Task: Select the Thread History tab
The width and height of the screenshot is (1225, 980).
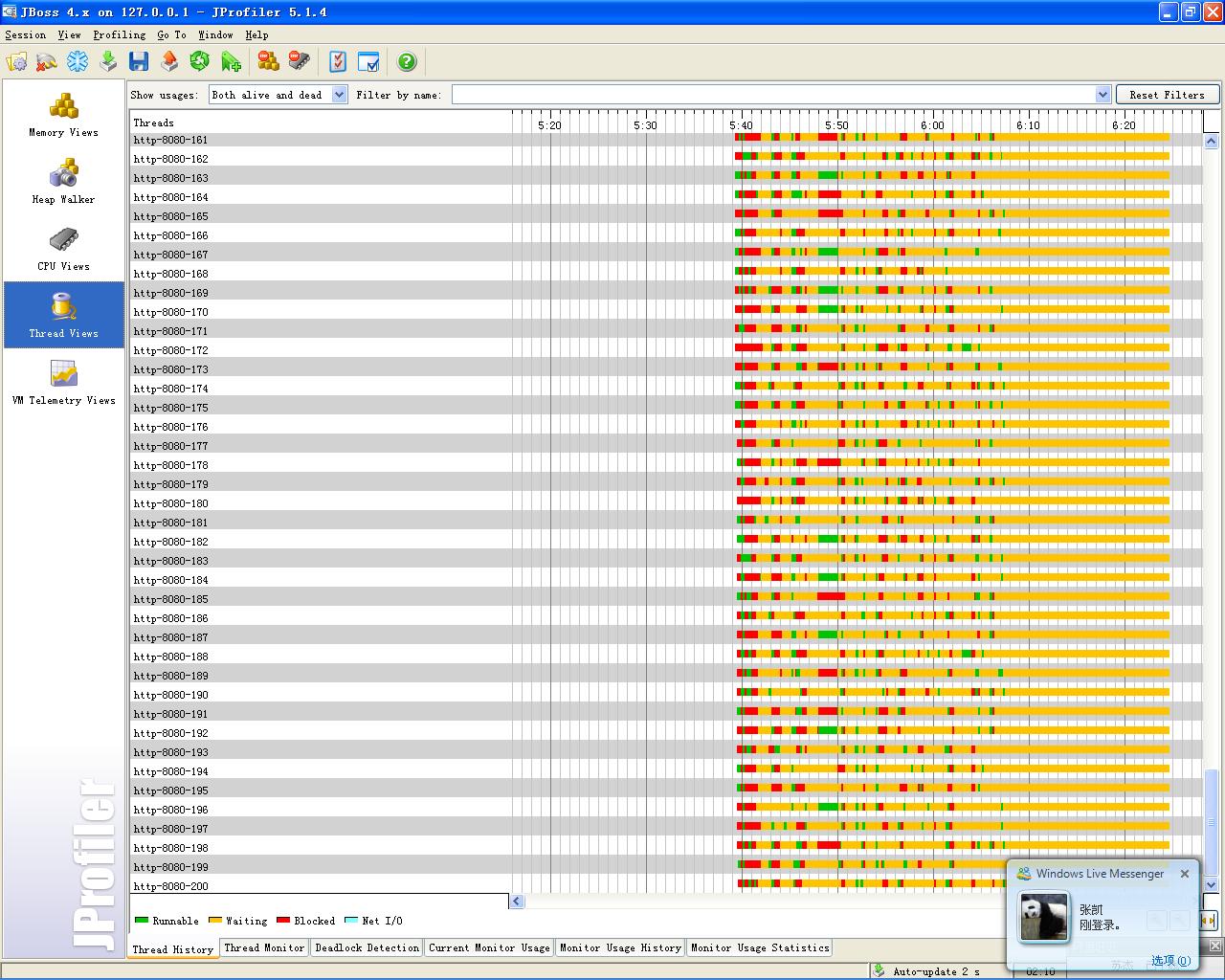Action: point(173,948)
